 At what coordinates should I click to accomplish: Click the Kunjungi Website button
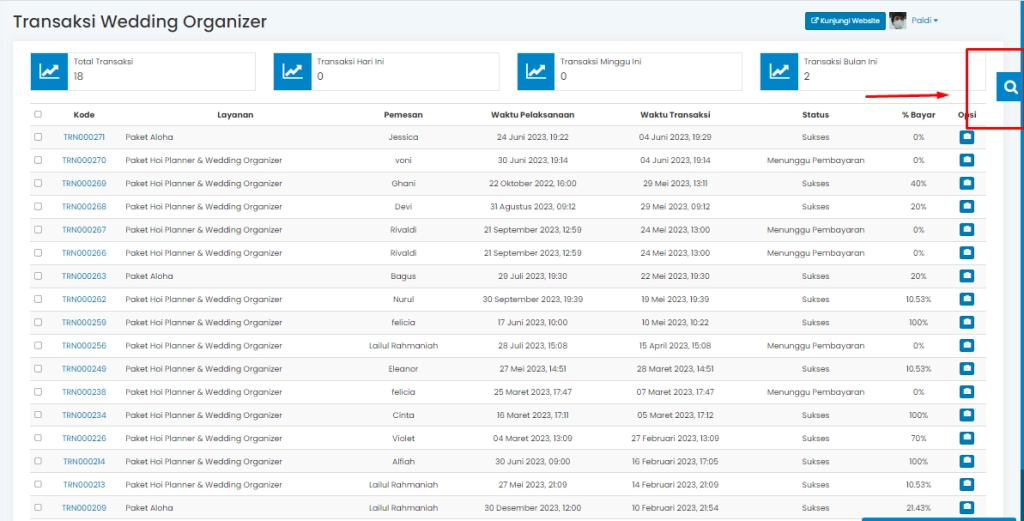point(845,20)
